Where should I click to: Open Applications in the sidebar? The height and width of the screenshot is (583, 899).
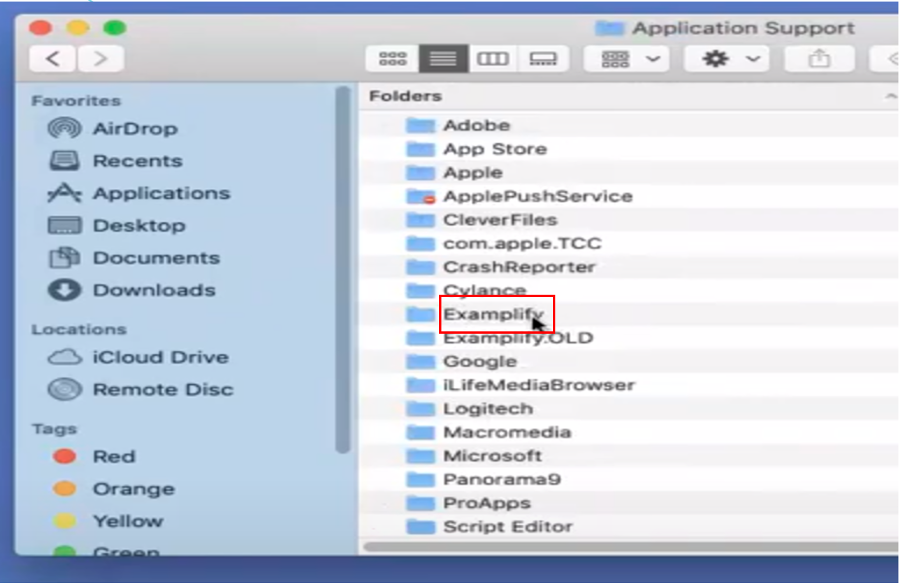(139, 193)
